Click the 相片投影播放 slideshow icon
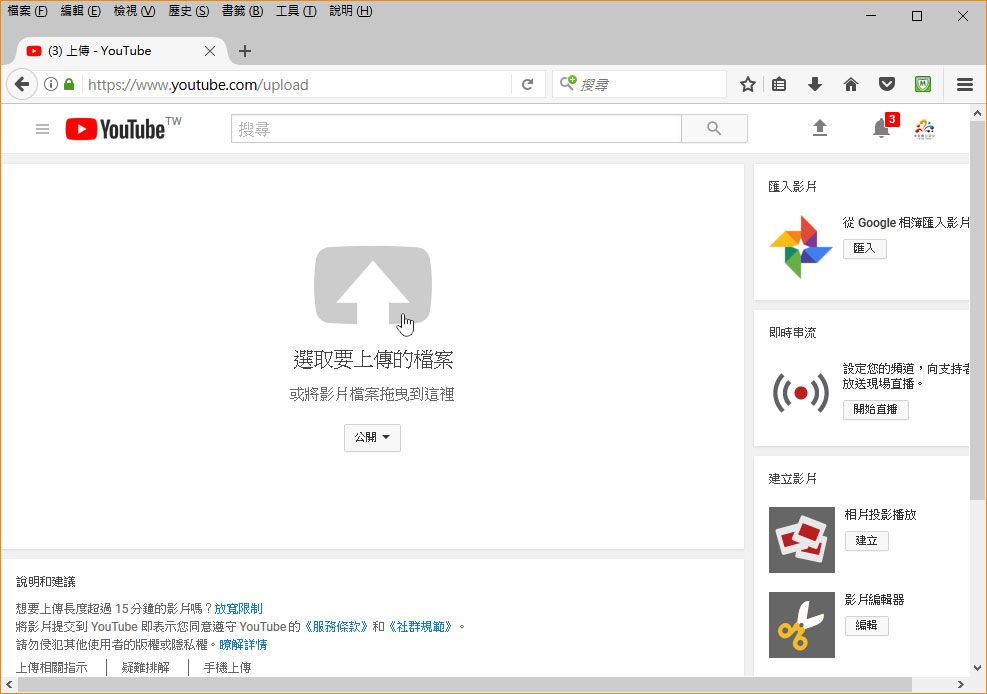This screenshot has width=987, height=694. (x=801, y=540)
